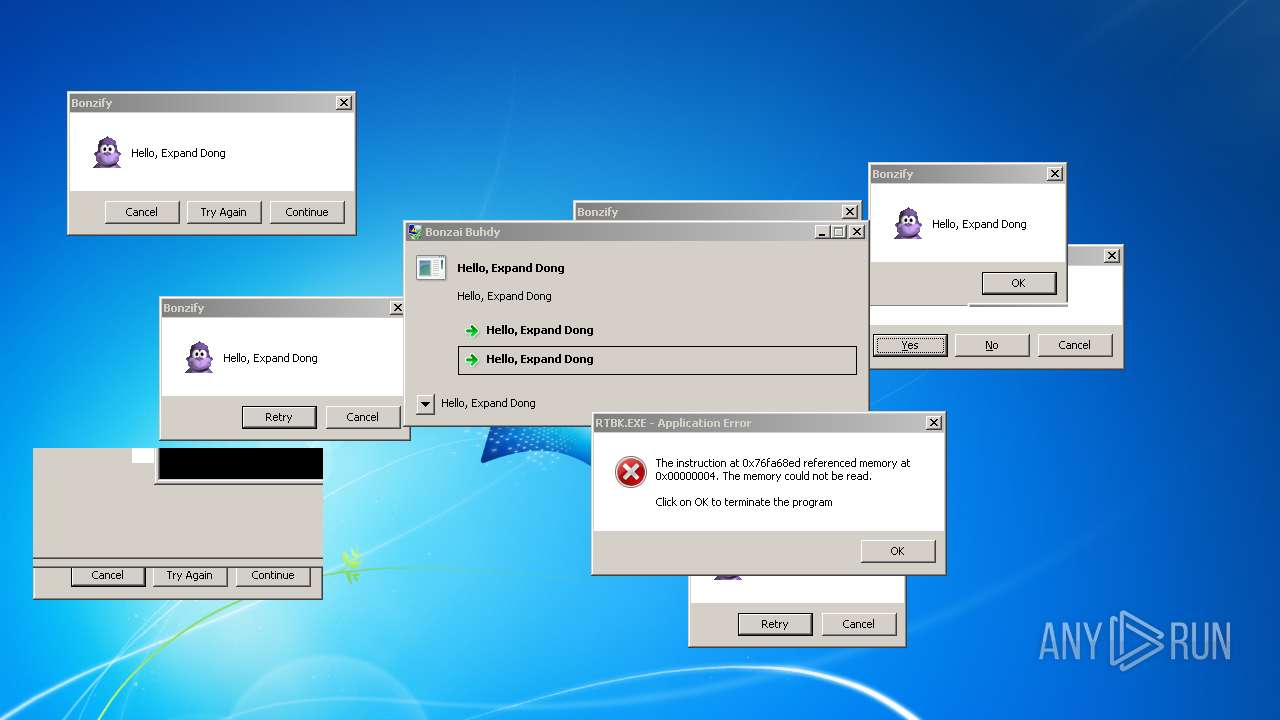The image size is (1280, 720).
Task: Click the purple Bonzi icon in the Try Again dialog
Action: click(108, 153)
